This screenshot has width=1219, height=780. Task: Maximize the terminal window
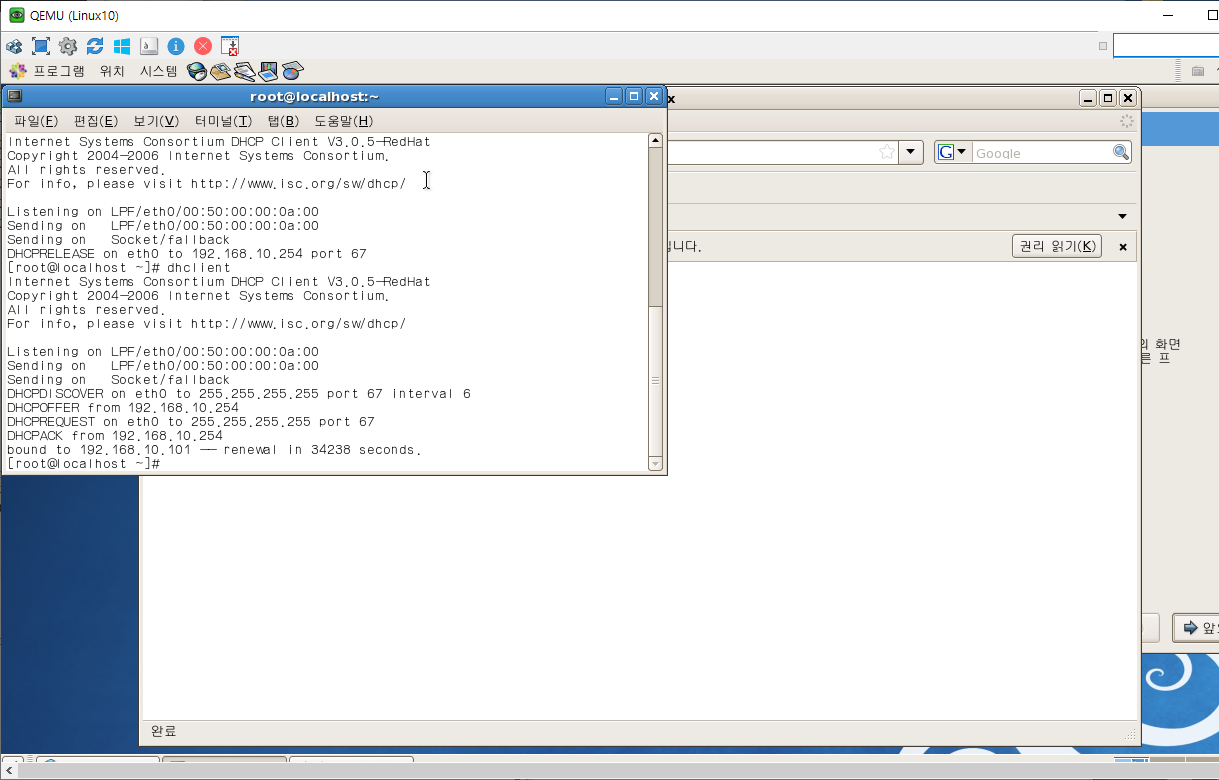(633, 96)
